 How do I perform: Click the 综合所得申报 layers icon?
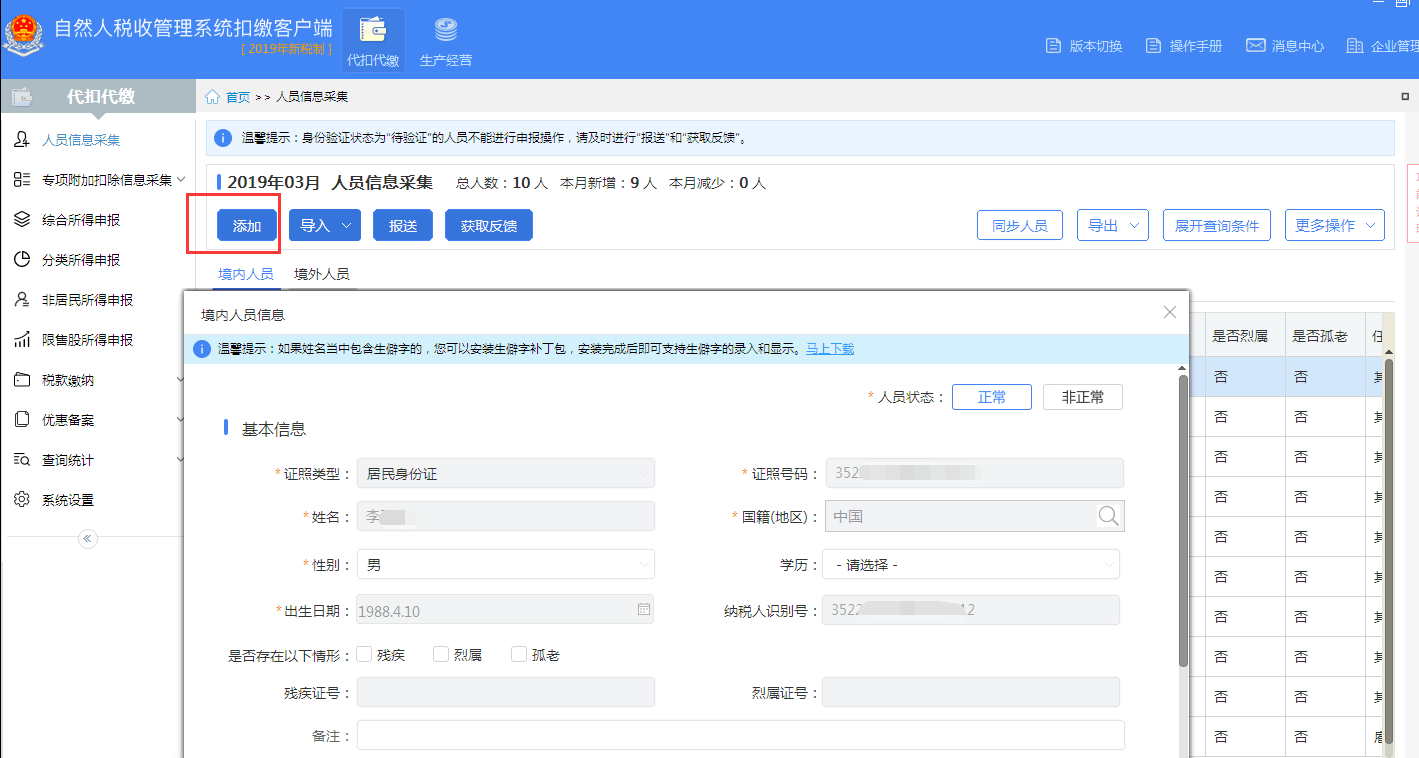pyautogui.click(x=21, y=220)
